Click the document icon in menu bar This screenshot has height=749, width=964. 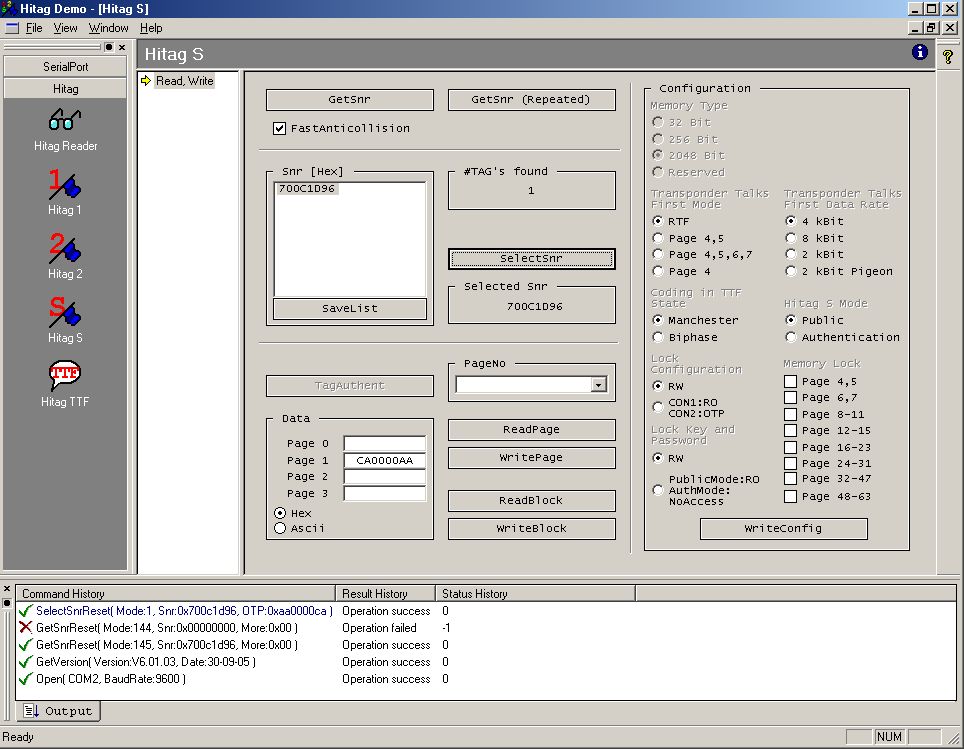point(12,28)
